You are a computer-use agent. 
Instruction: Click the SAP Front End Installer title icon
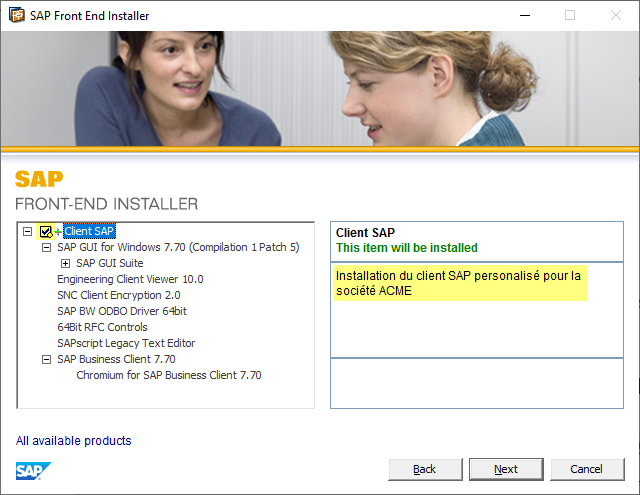click(17, 16)
